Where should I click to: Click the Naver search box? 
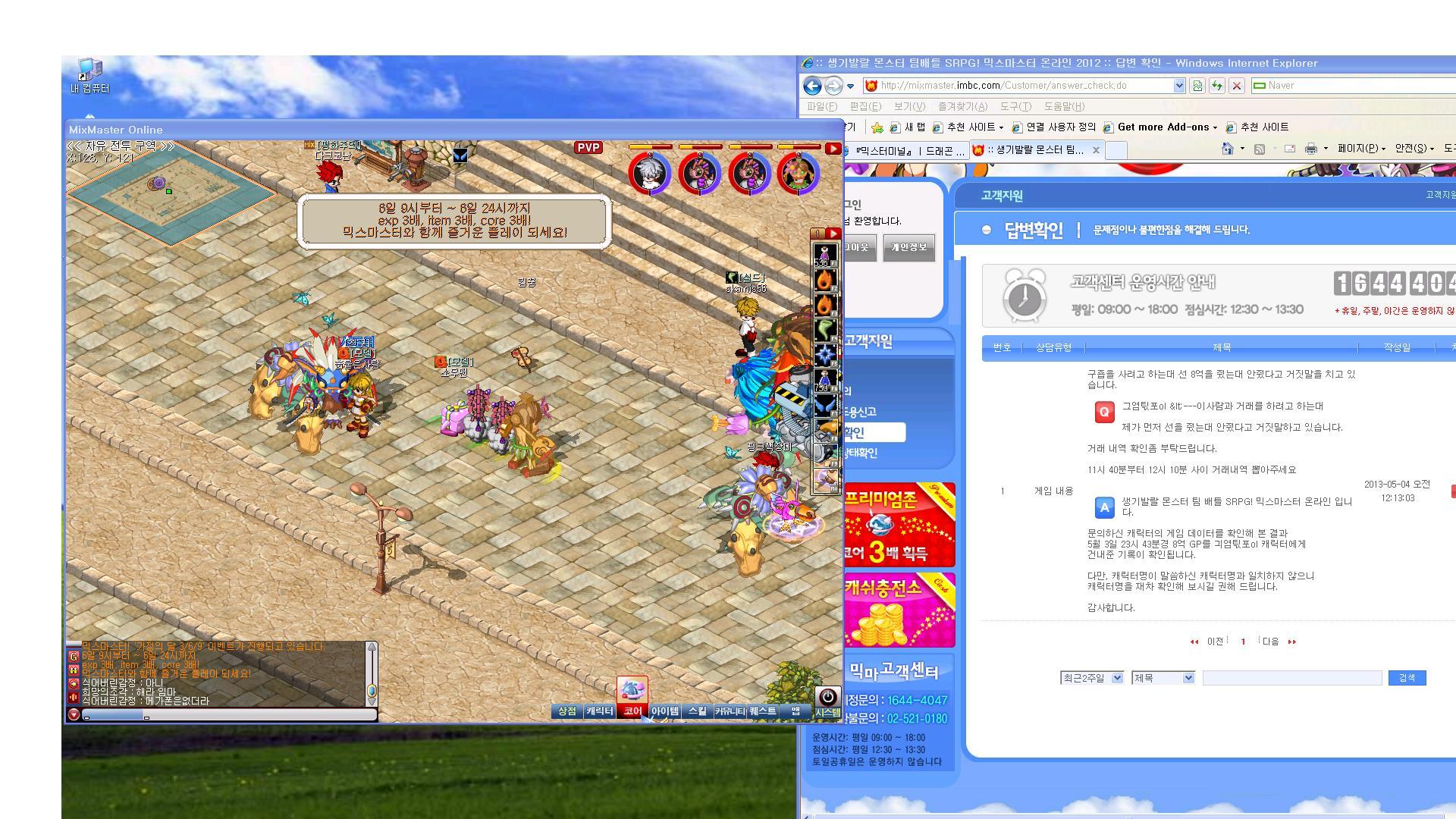[1354, 86]
